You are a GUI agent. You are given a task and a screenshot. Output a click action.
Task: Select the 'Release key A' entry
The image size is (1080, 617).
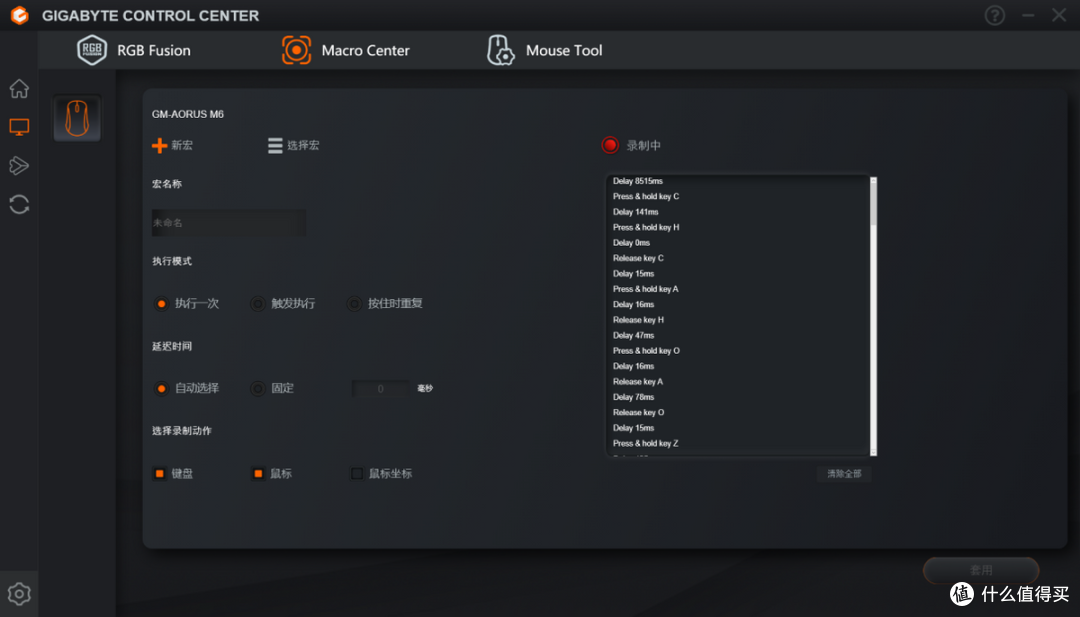point(638,381)
